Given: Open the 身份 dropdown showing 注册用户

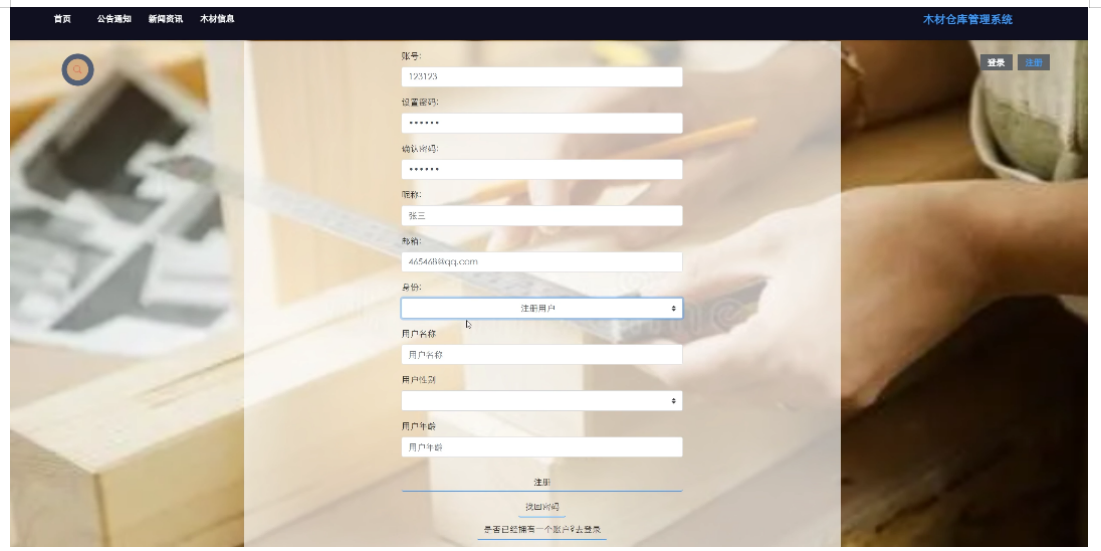Looking at the screenshot, I should (541, 308).
